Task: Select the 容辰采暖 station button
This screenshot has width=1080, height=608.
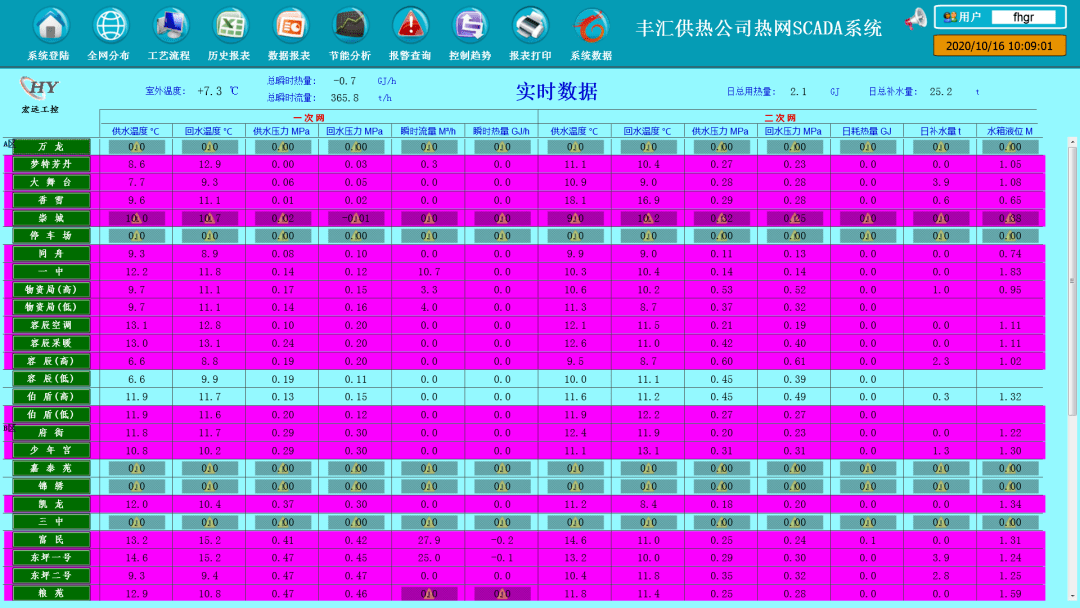Action: [52, 343]
